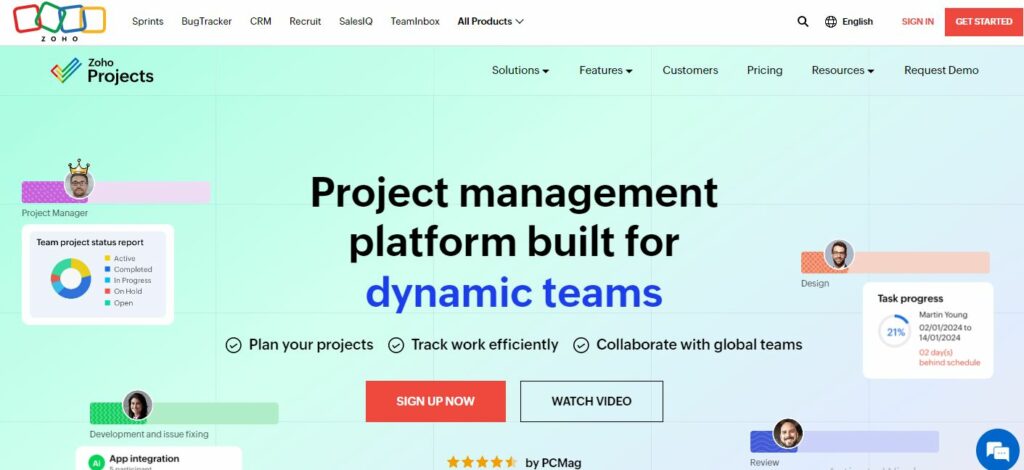Expand the Solutions menu

pos(520,70)
